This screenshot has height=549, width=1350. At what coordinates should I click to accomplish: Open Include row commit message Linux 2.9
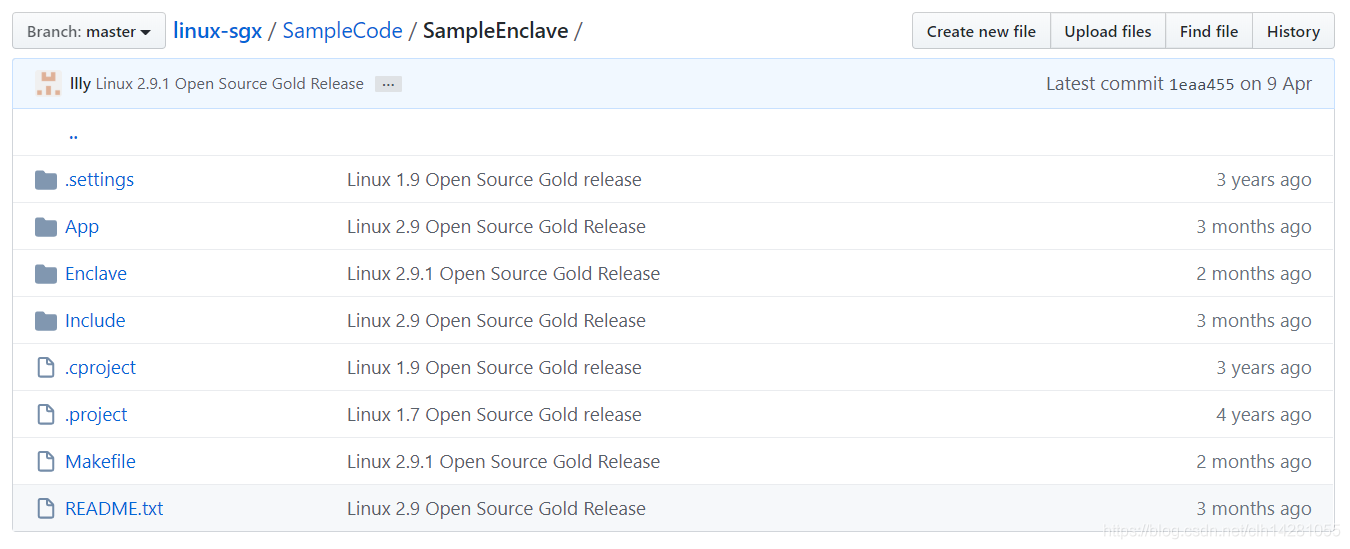(496, 321)
